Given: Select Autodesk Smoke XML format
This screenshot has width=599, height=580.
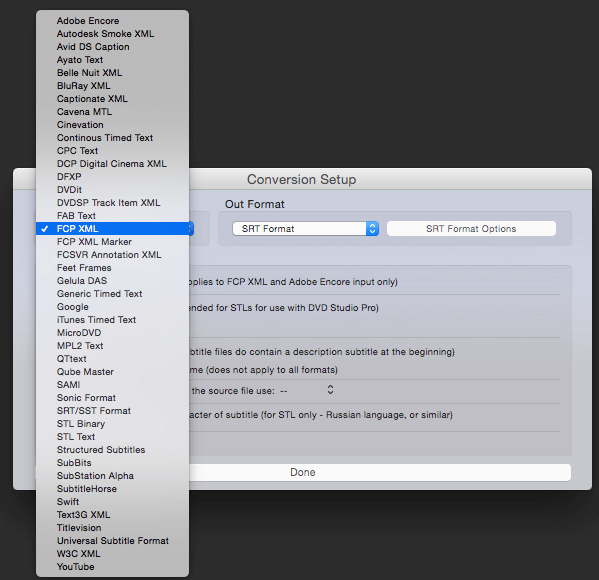Looking at the screenshot, I should point(112,34).
